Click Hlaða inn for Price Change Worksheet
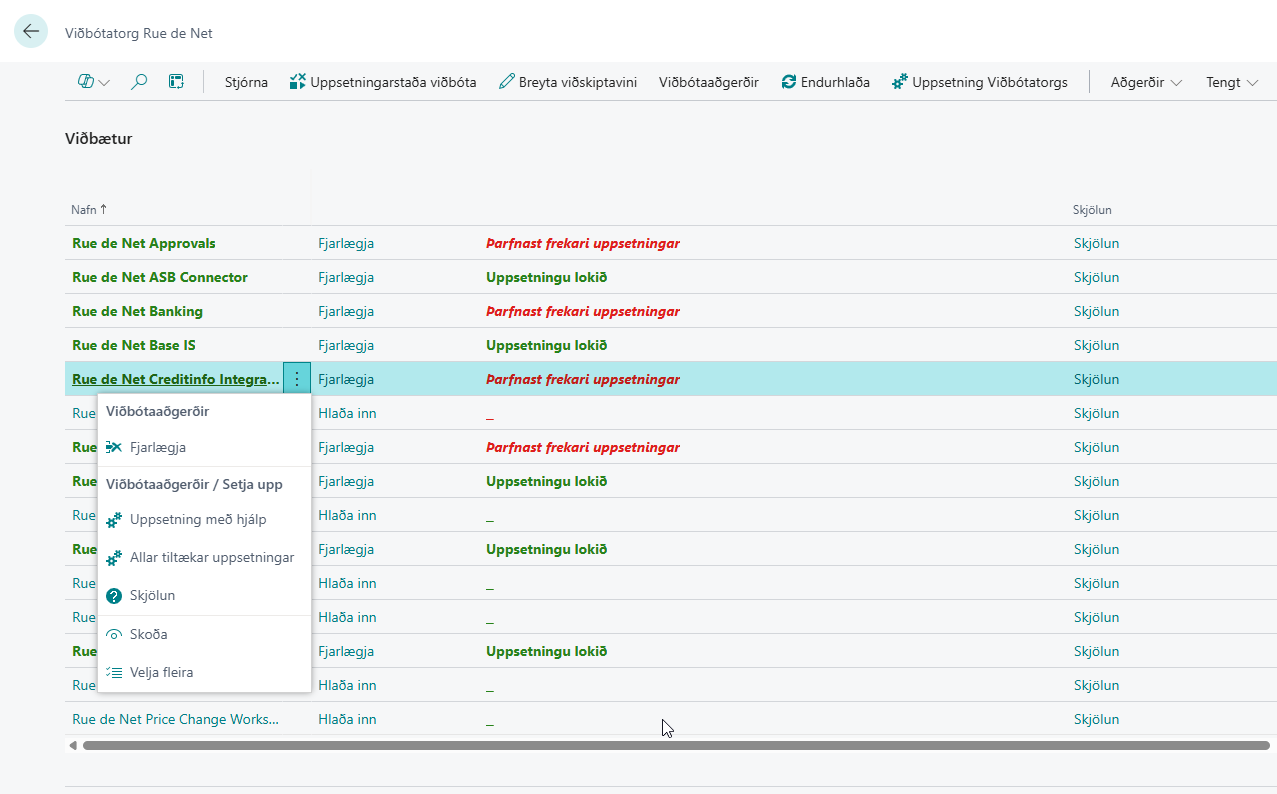This screenshot has height=794, width=1277. point(347,719)
